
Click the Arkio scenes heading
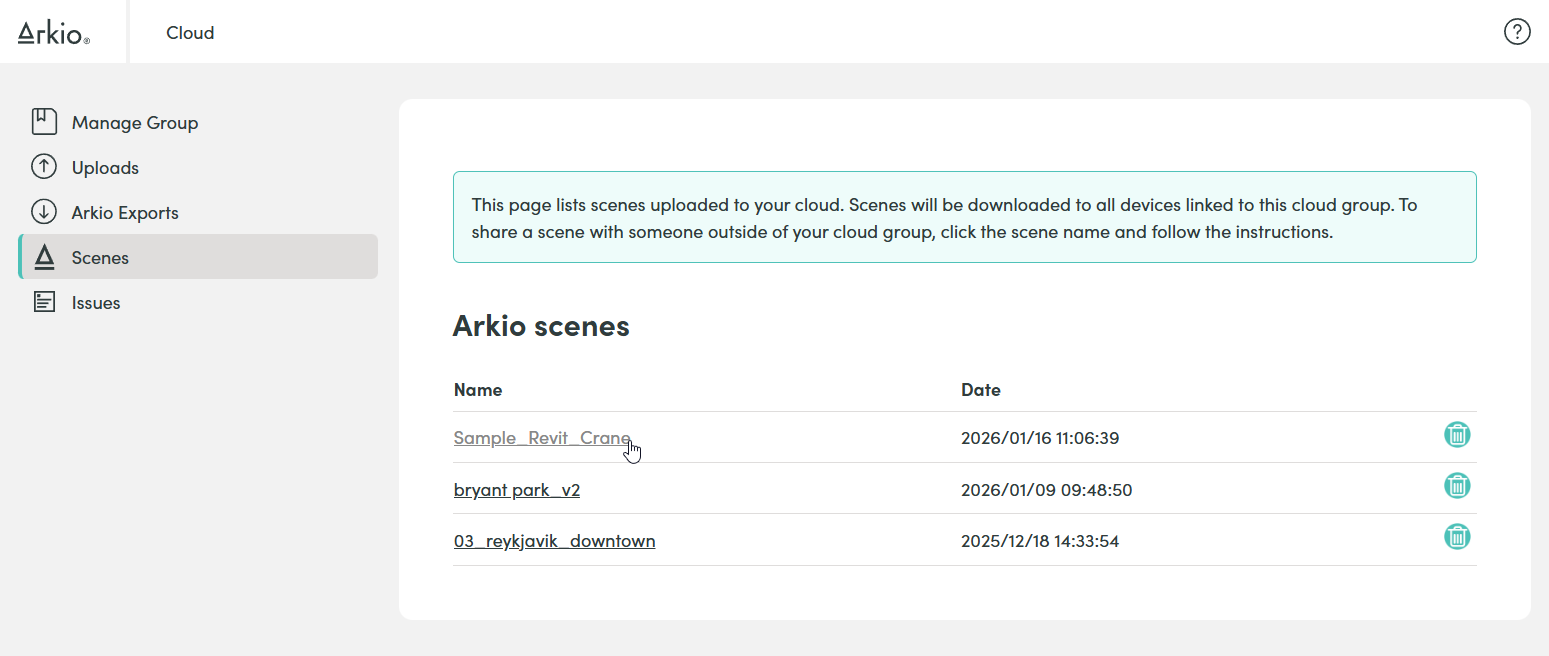click(x=541, y=326)
